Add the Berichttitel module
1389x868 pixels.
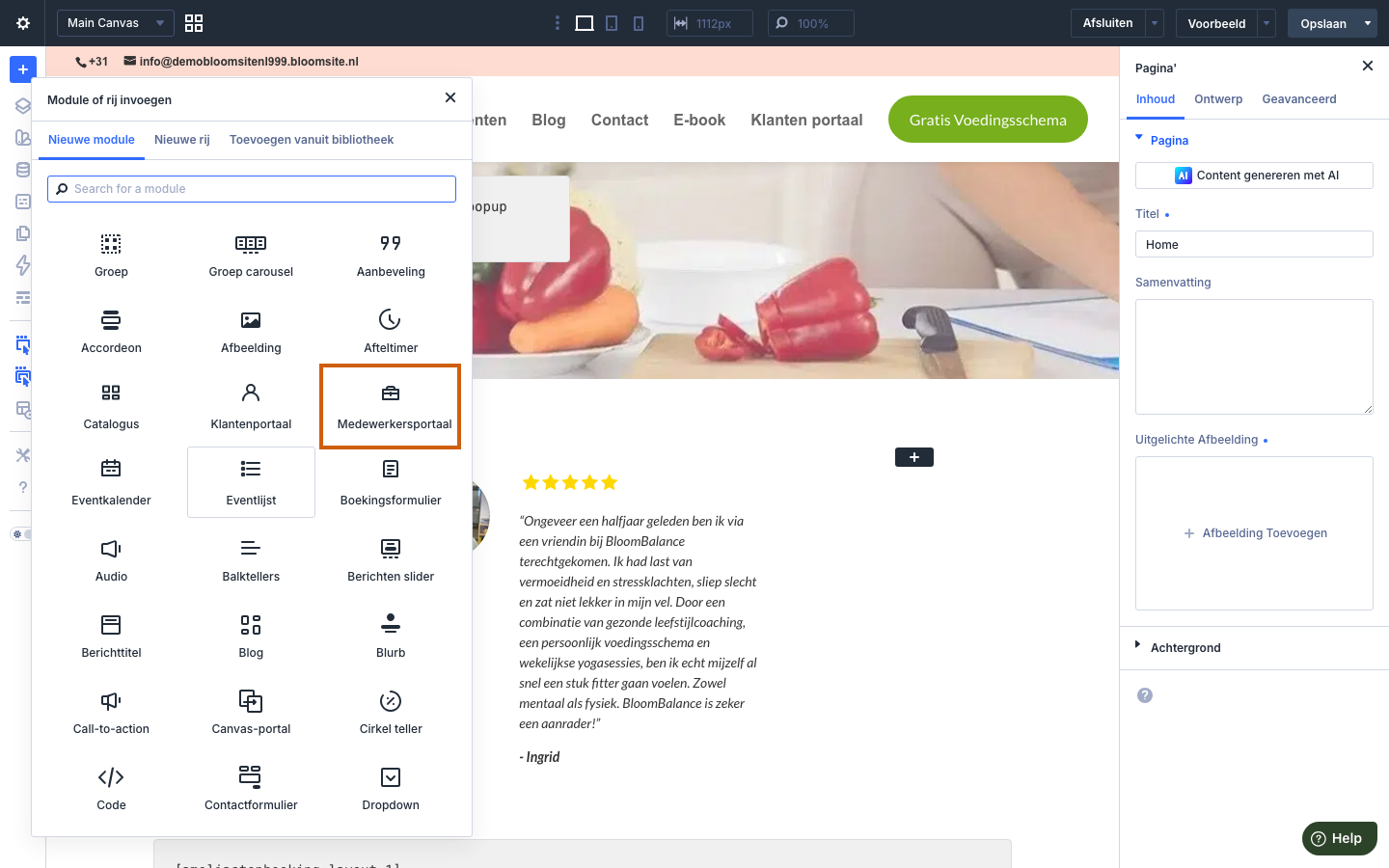point(111,636)
